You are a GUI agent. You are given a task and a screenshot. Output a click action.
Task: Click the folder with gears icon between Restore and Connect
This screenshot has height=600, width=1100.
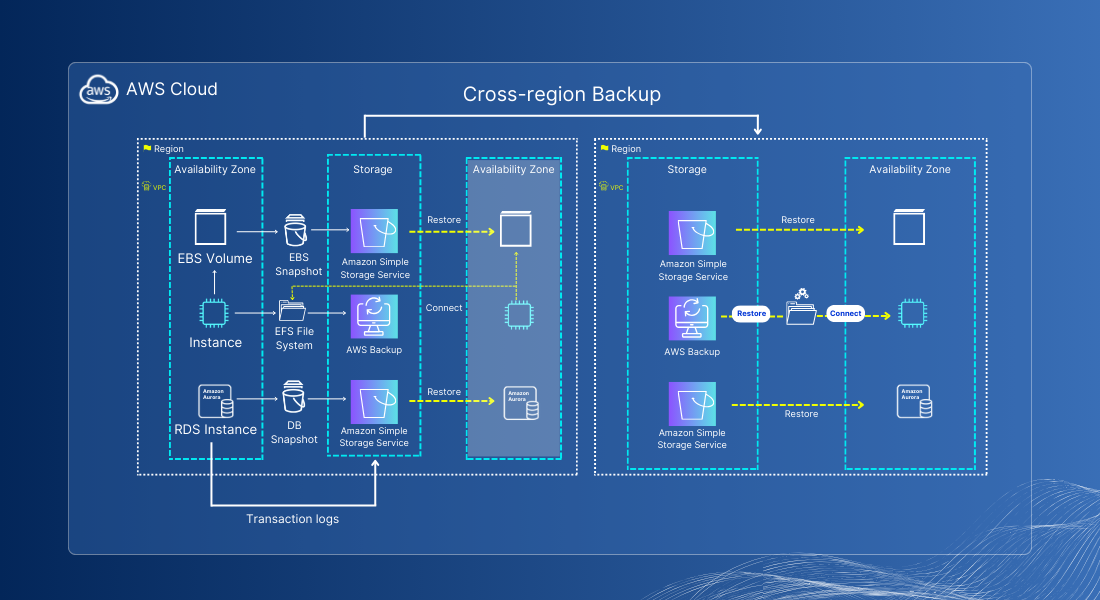[x=801, y=307]
